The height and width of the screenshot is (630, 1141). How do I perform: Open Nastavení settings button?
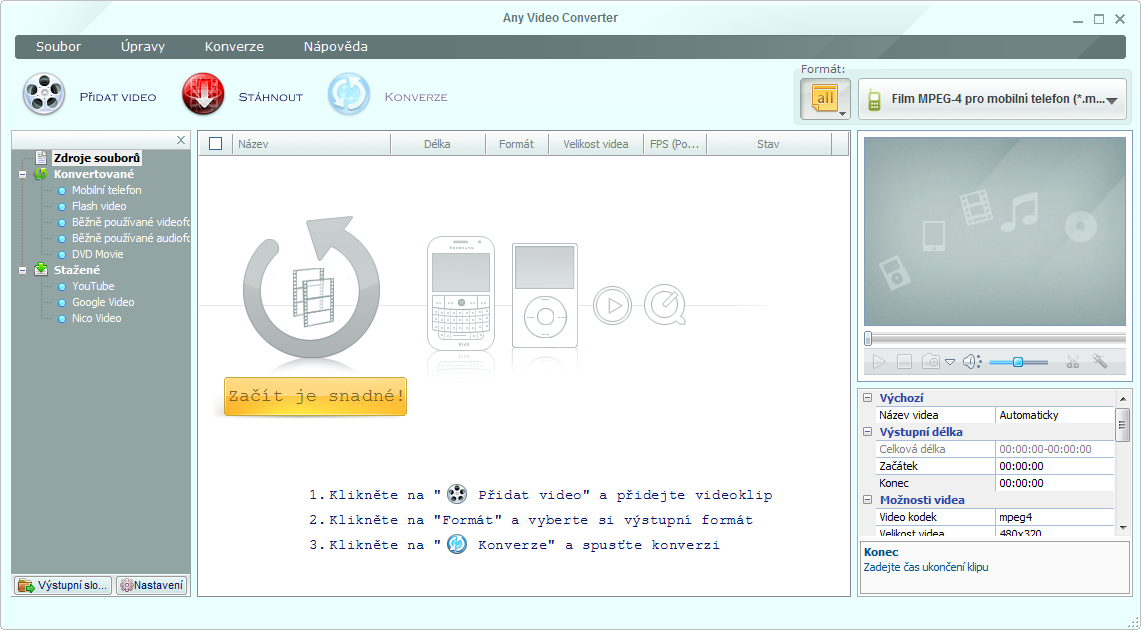pos(152,585)
